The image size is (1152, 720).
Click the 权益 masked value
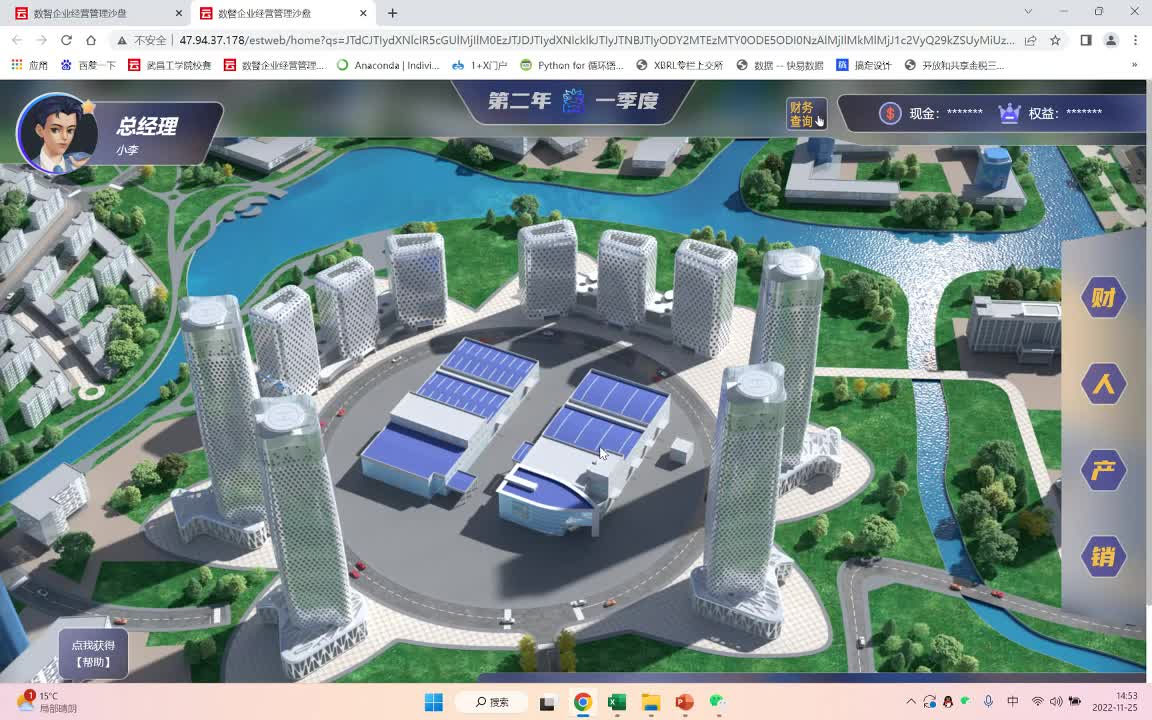click(x=1084, y=112)
